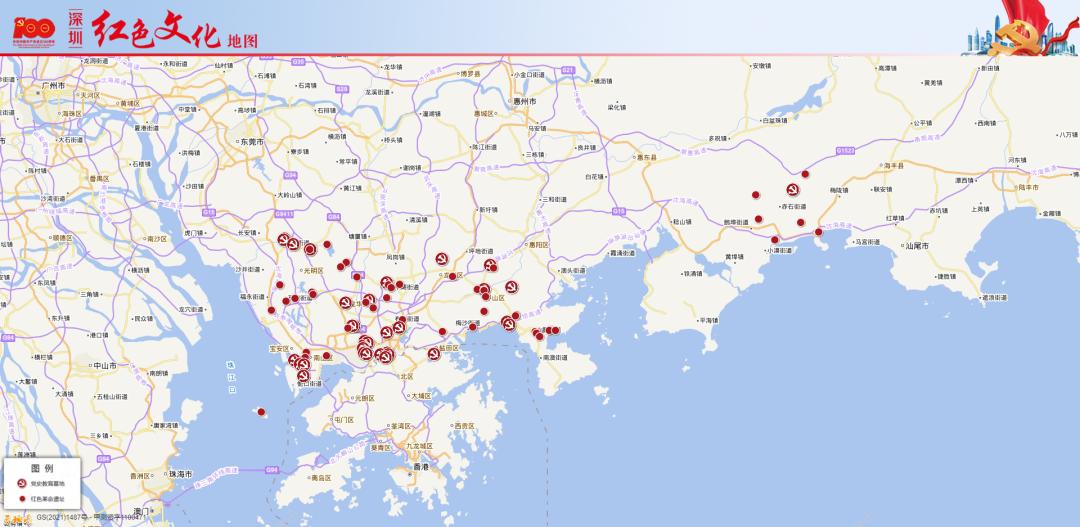Open the red dot marker west of 马宫街道

(819, 232)
